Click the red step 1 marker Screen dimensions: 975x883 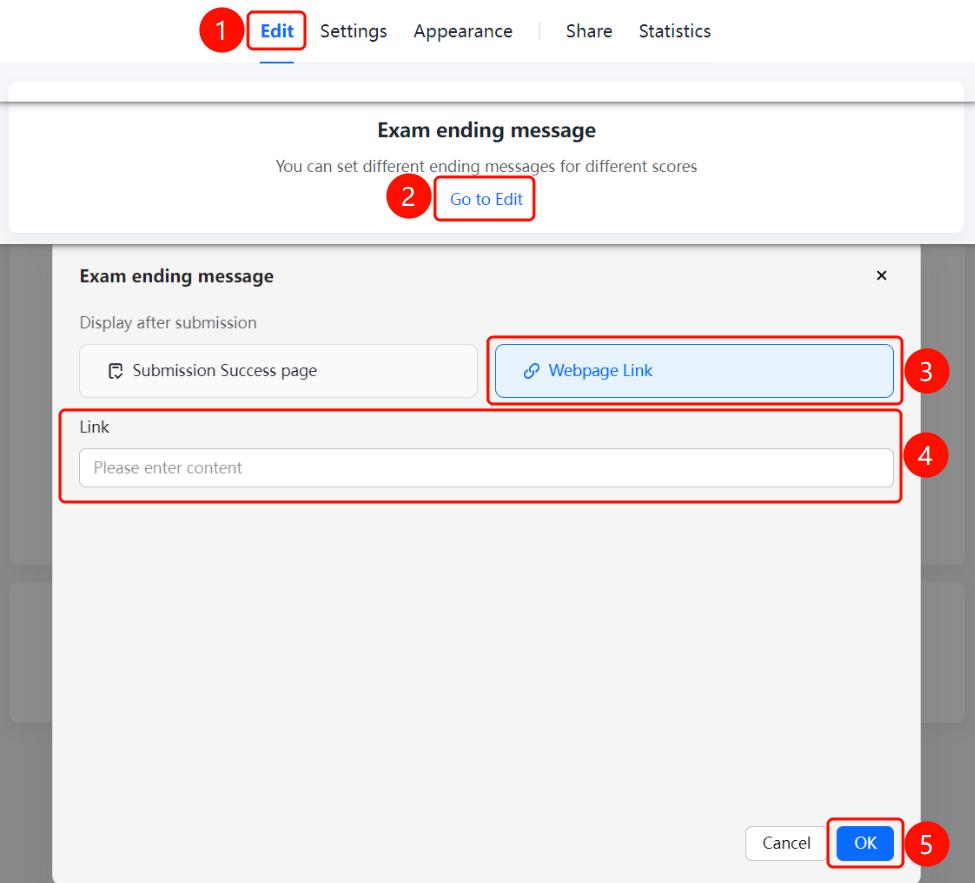pyautogui.click(x=221, y=30)
